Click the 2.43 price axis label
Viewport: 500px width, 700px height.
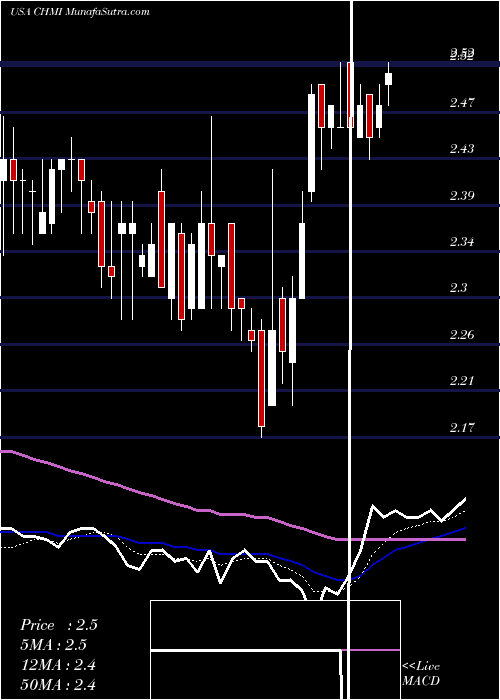click(462, 149)
